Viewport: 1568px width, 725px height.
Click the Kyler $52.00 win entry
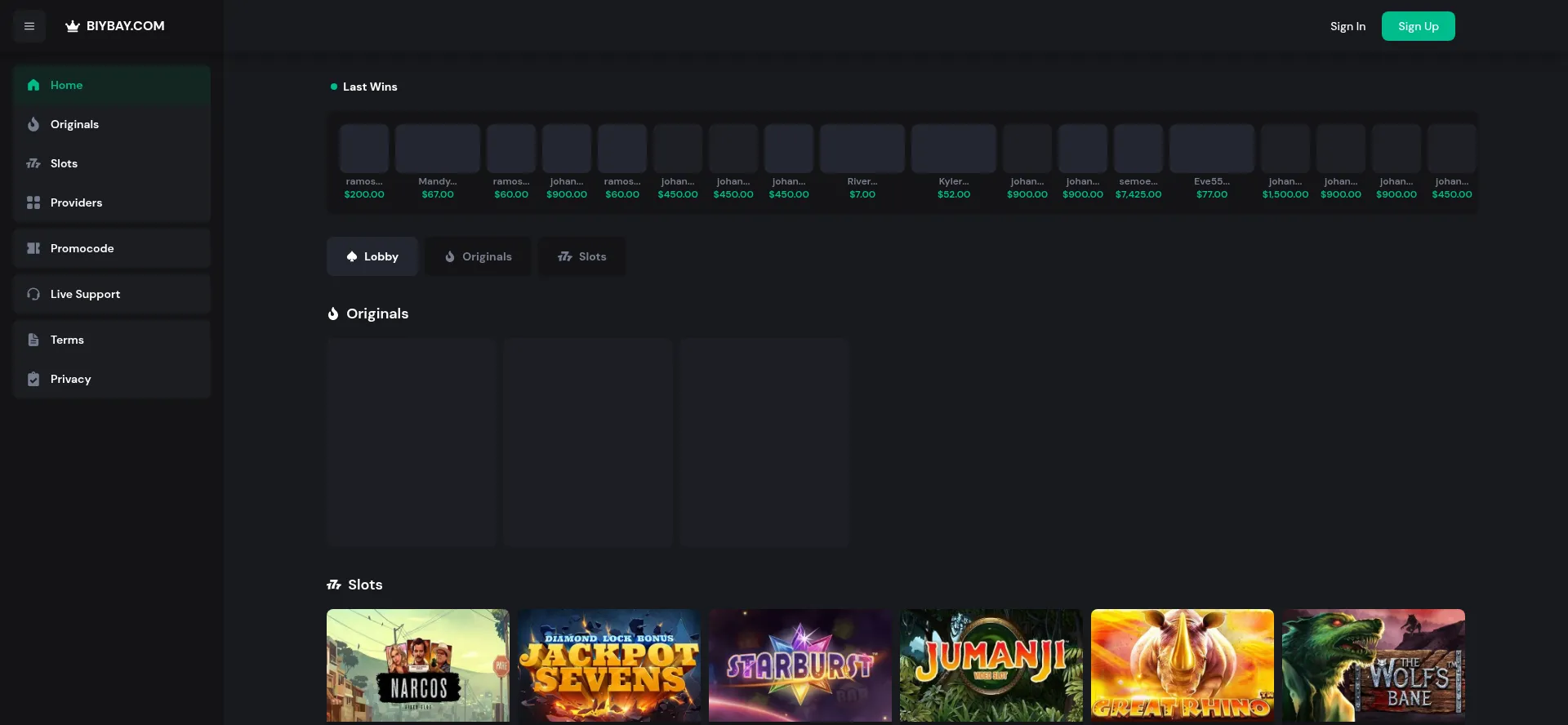coord(954,162)
